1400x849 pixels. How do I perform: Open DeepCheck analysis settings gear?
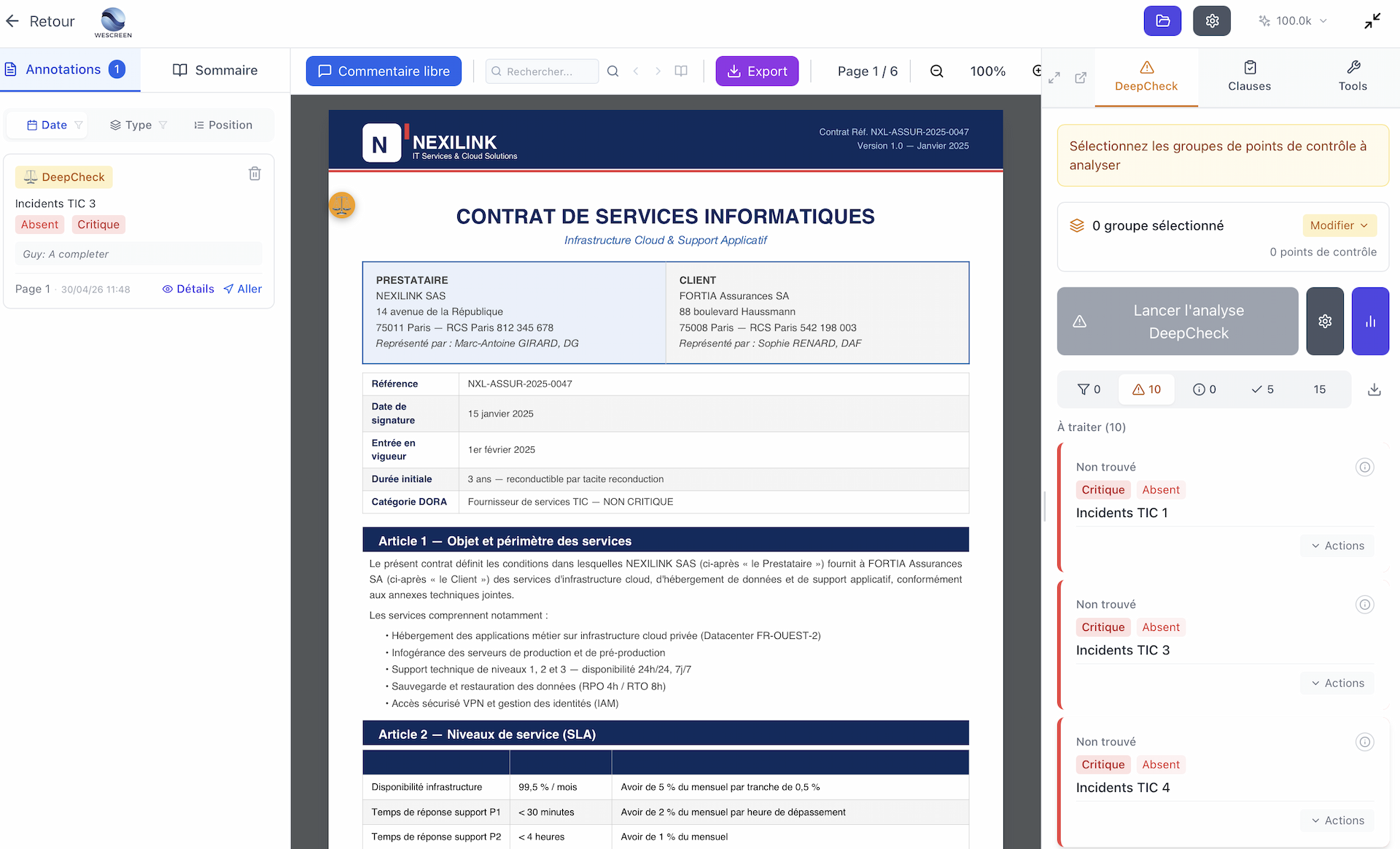pos(1325,322)
